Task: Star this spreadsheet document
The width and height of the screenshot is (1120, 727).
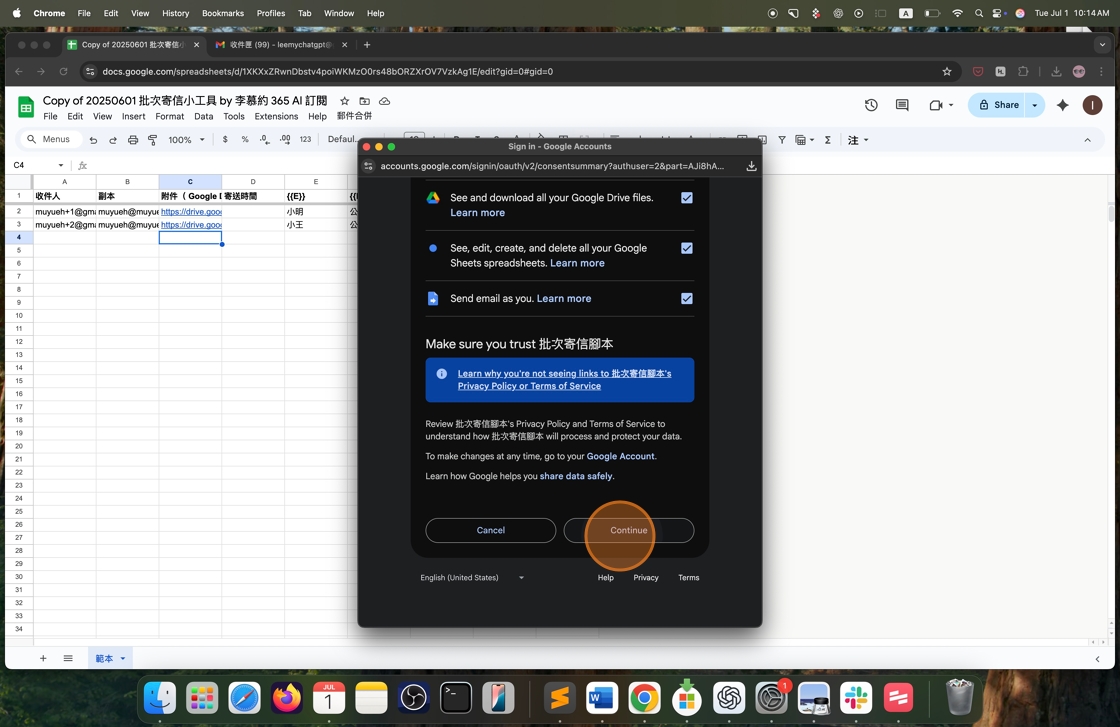Action: 344,101
